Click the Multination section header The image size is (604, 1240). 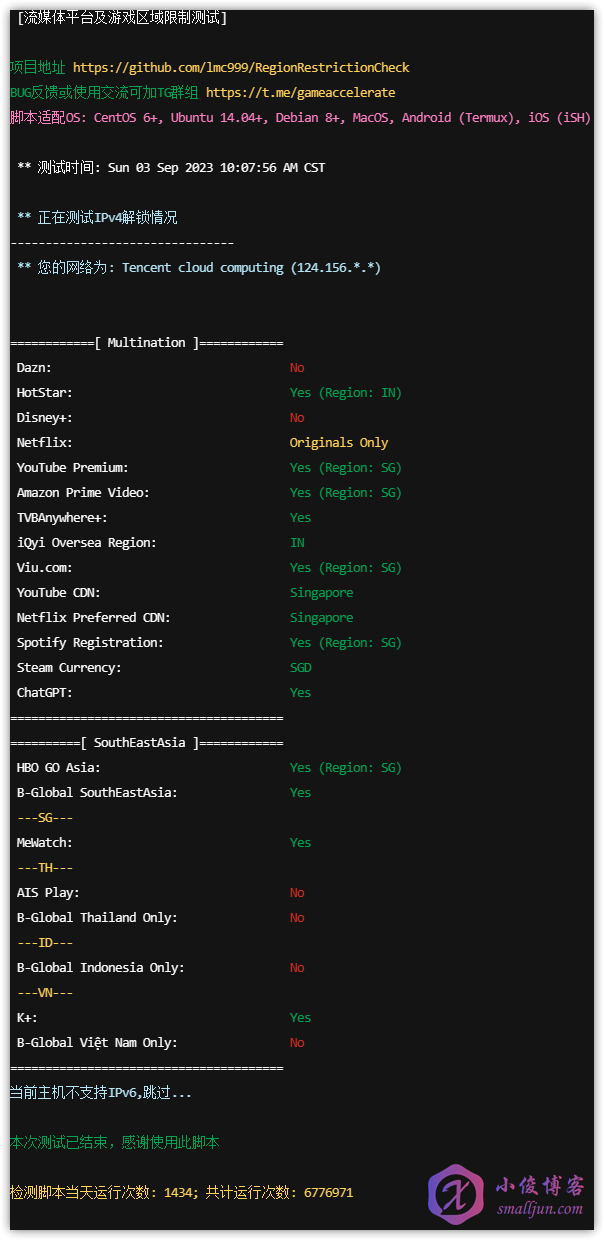click(147, 343)
